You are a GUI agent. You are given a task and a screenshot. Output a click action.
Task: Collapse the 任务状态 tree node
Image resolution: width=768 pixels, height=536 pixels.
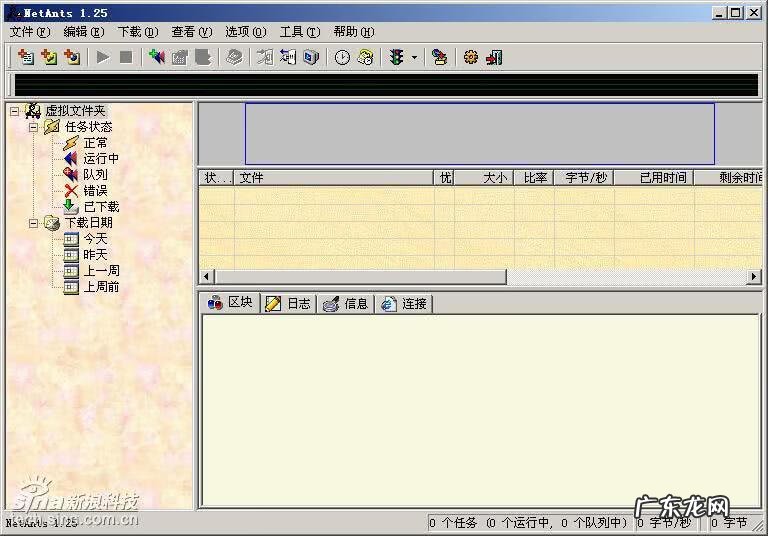coord(33,127)
